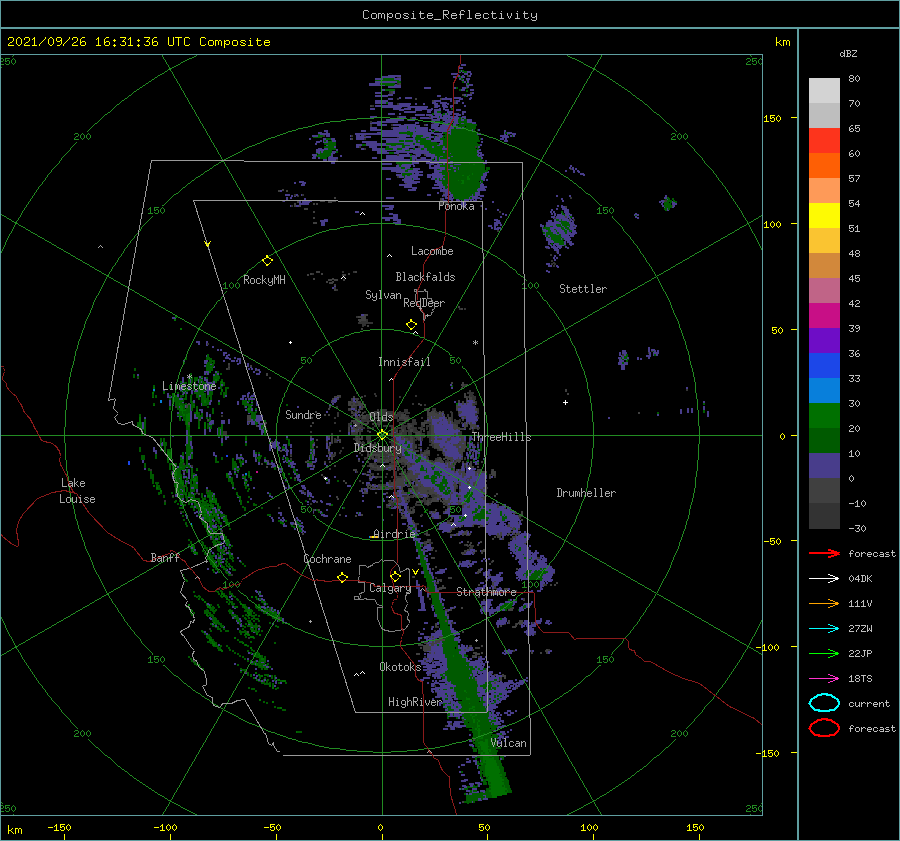Viewport: 900px width, 841px height.
Task: Click the Innisfail town label
Action: (404, 362)
